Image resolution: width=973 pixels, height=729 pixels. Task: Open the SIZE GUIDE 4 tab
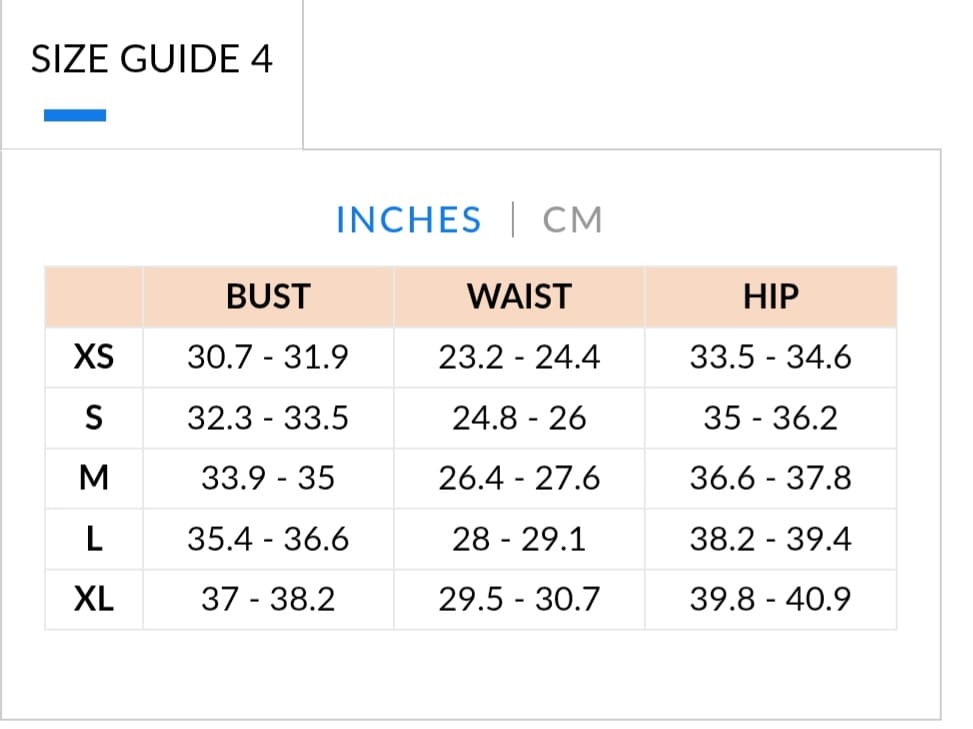(x=152, y=60)
